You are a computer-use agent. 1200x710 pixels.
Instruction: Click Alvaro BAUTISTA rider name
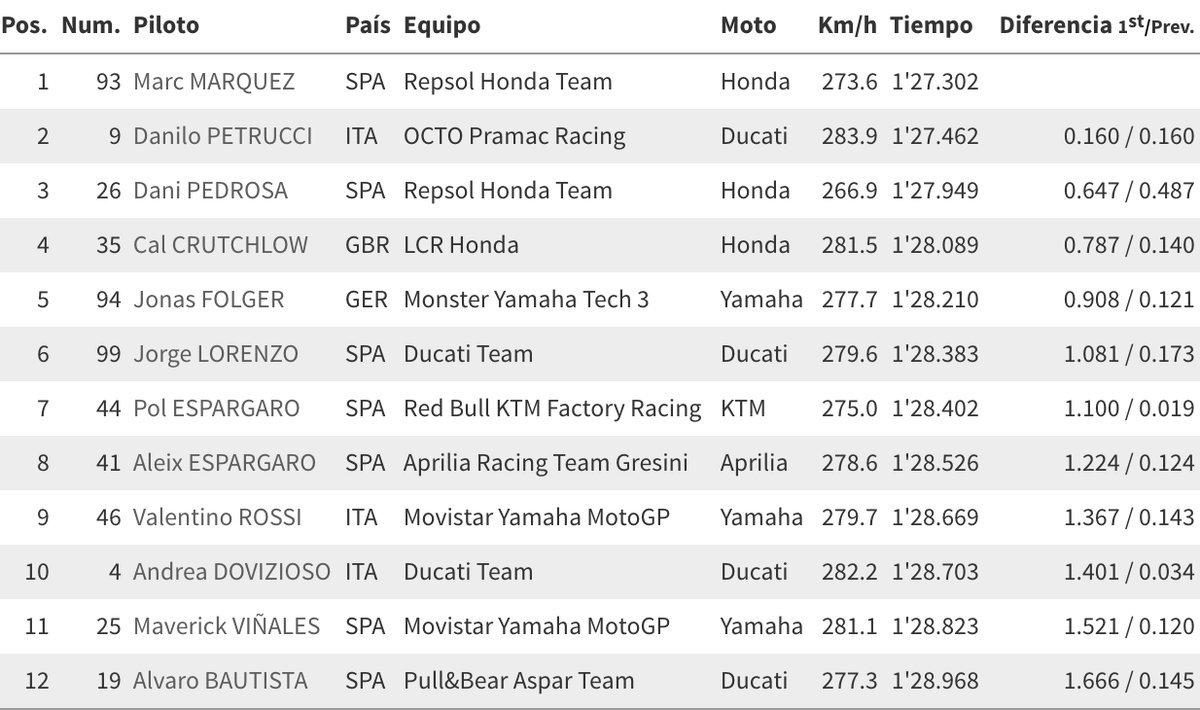click(x=220, y=681)
